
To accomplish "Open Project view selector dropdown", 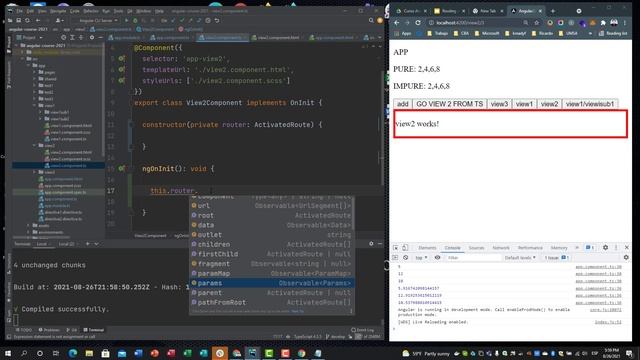I will 29,38.
